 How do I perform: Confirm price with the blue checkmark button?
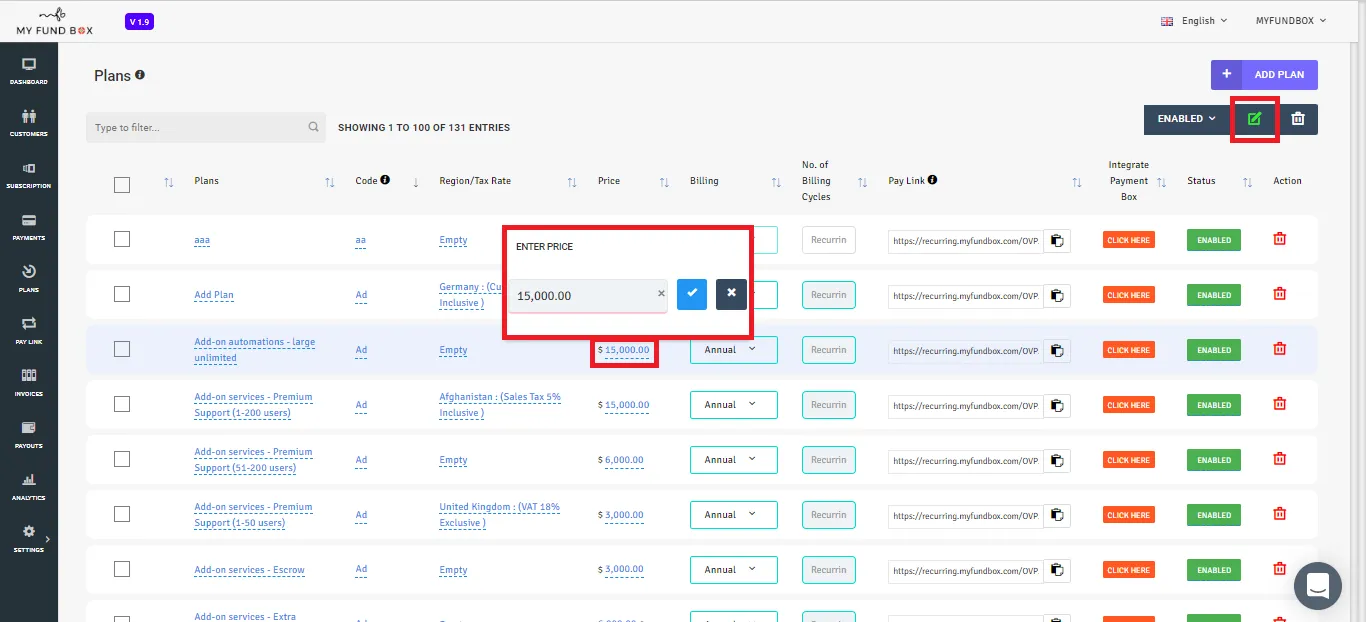(x=692, y=294)
